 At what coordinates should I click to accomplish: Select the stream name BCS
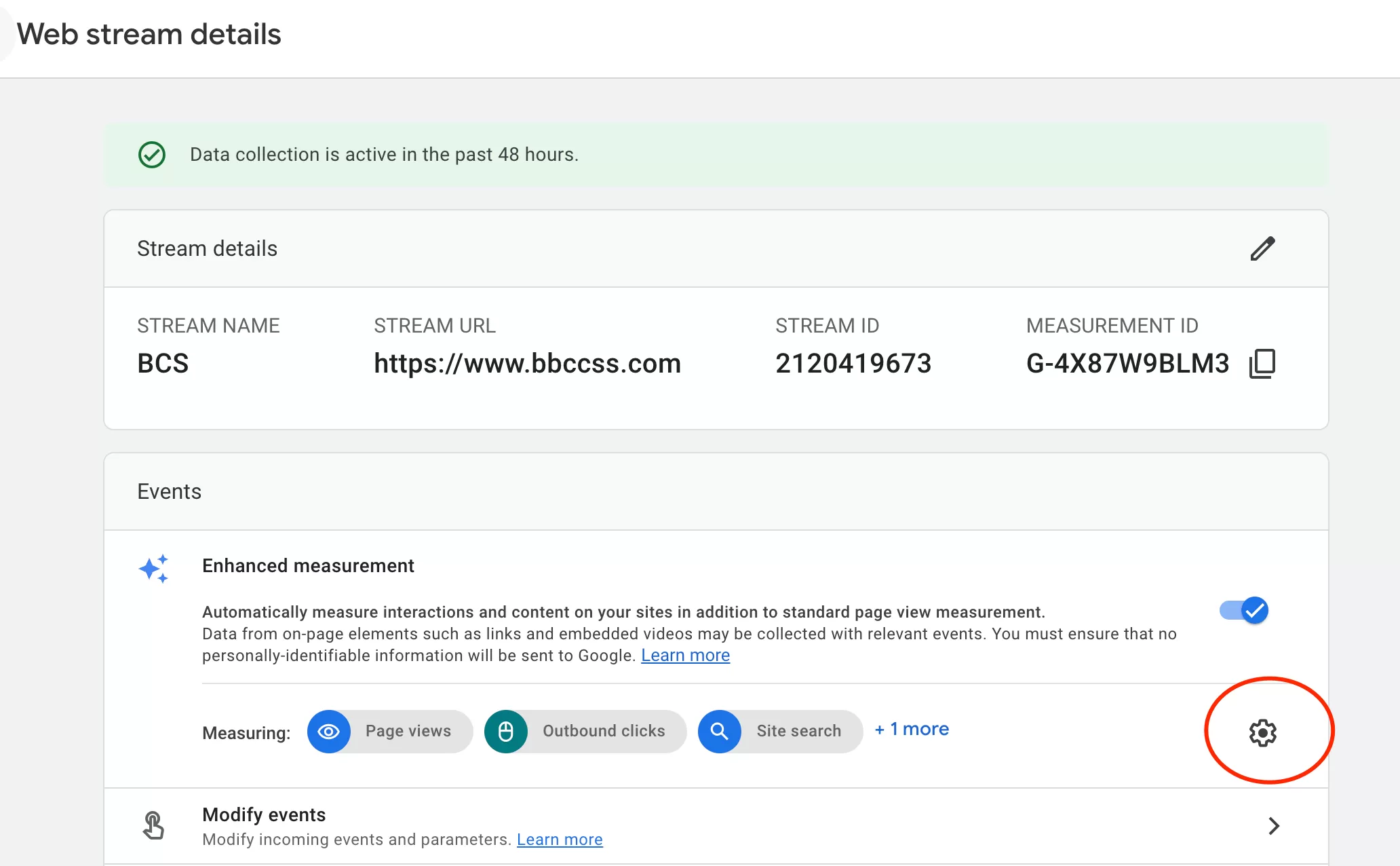point(163,364)
